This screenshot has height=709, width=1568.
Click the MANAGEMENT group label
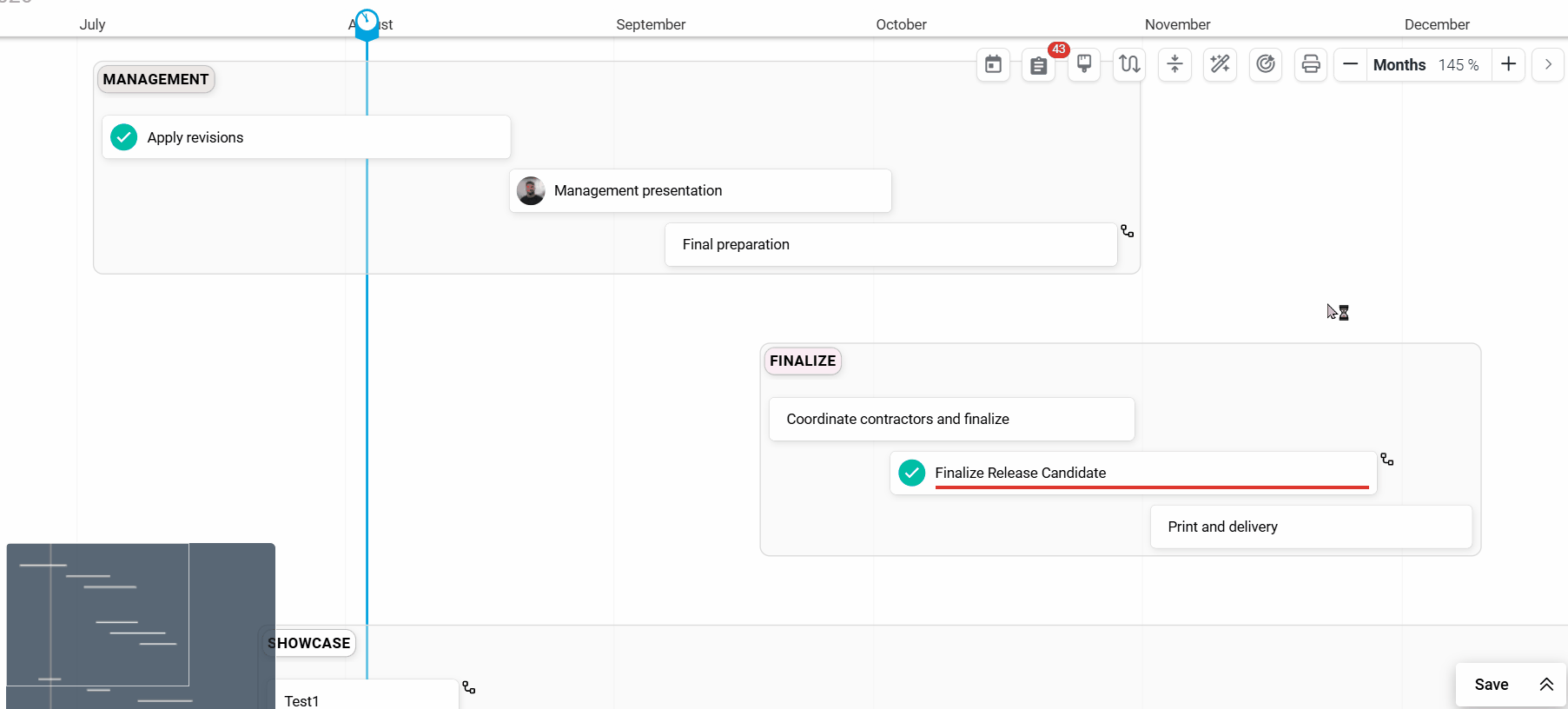tap(155, 79)
